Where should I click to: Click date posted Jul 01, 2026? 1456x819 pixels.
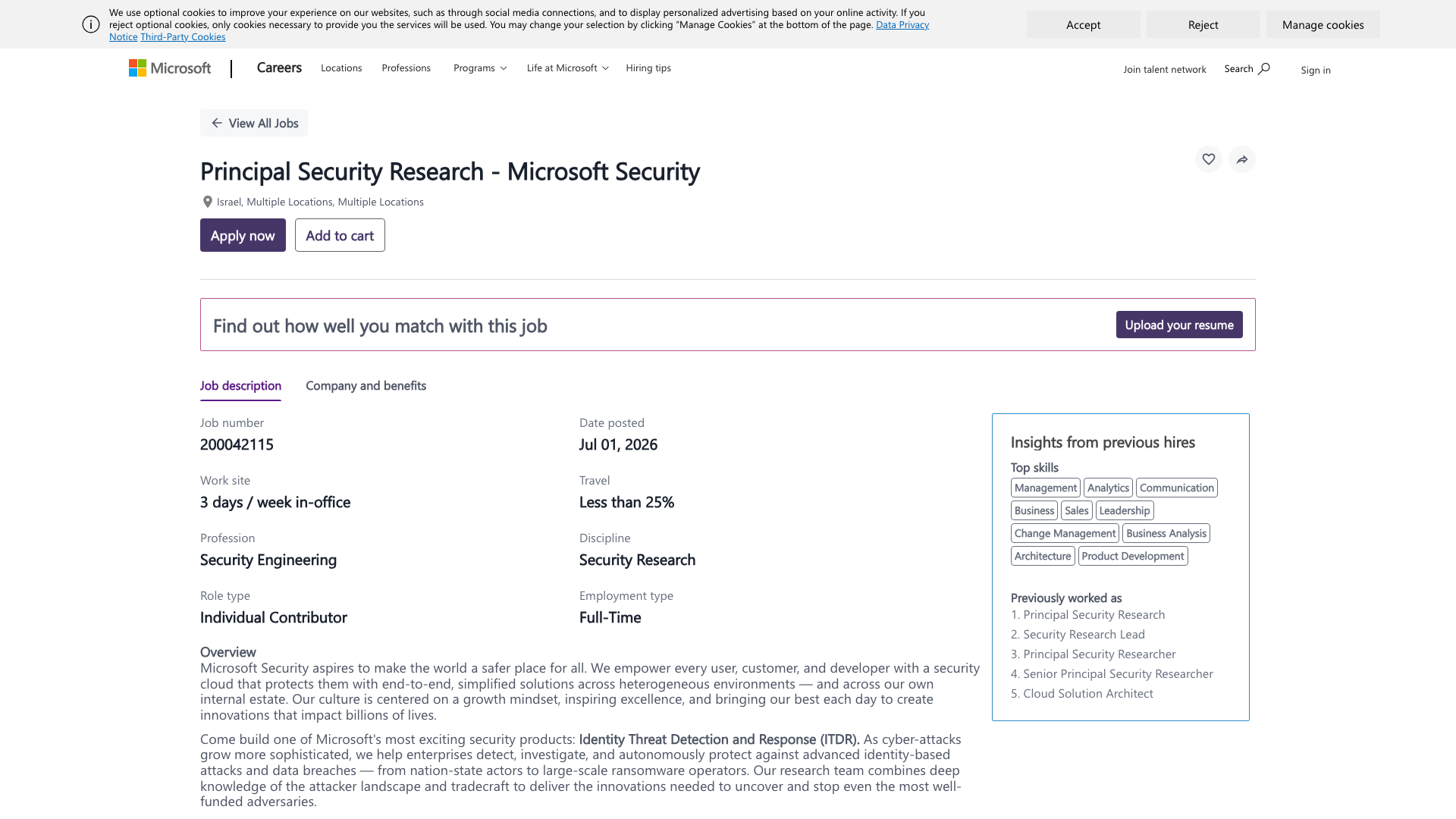[618, 444]
